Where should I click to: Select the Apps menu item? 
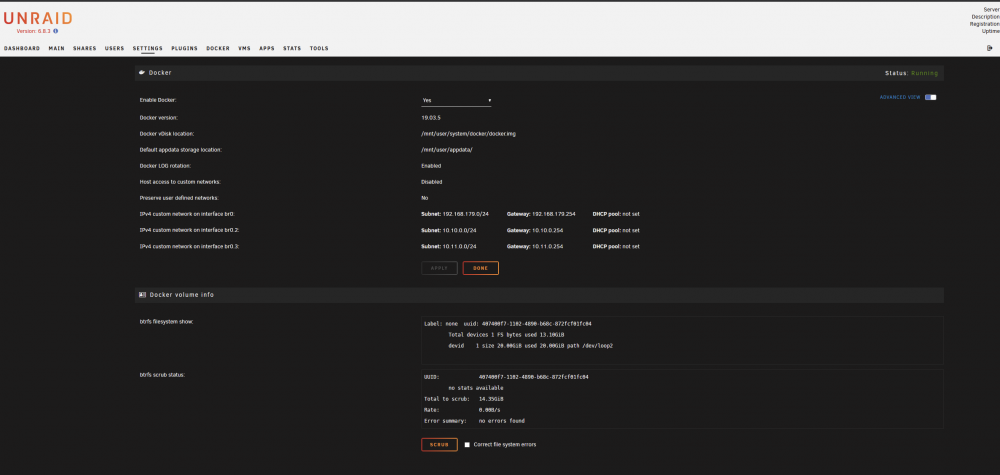pyautogui.click(x=267, y=48)
